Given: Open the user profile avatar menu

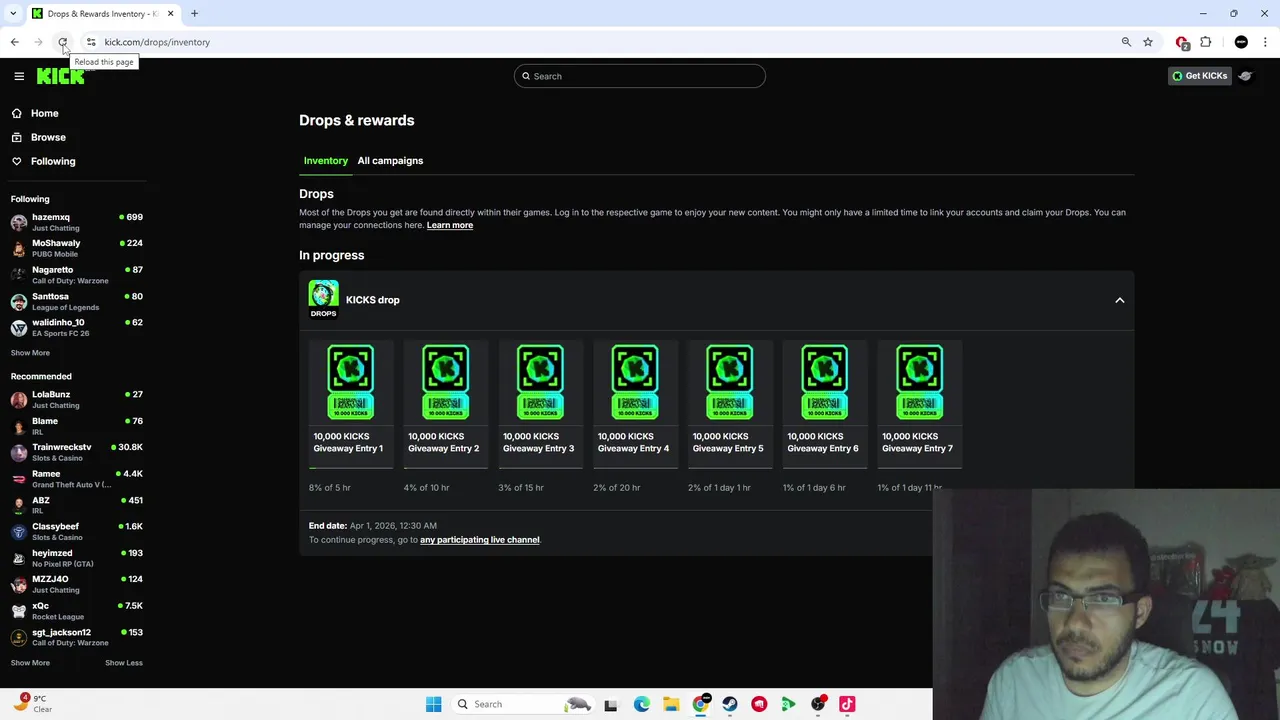Looking at the screenshot, I should pos(1245,76).
